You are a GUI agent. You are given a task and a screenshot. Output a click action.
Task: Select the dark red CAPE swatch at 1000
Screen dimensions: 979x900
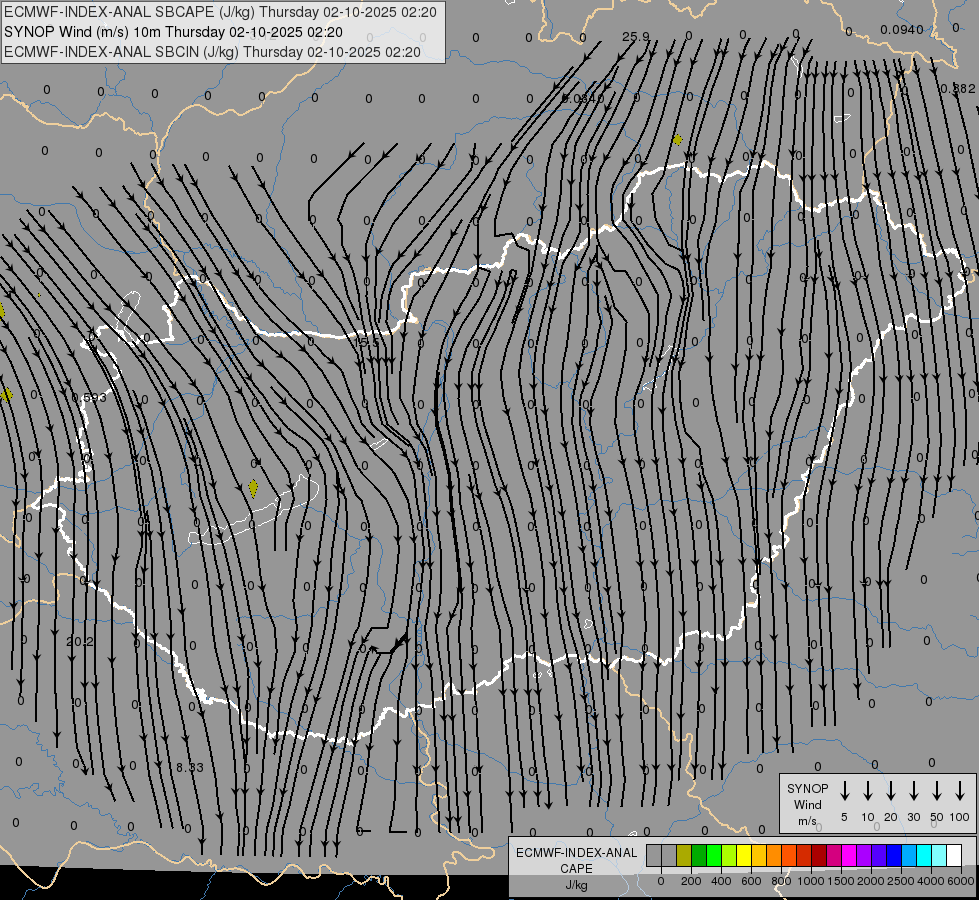tap(819, 855)
